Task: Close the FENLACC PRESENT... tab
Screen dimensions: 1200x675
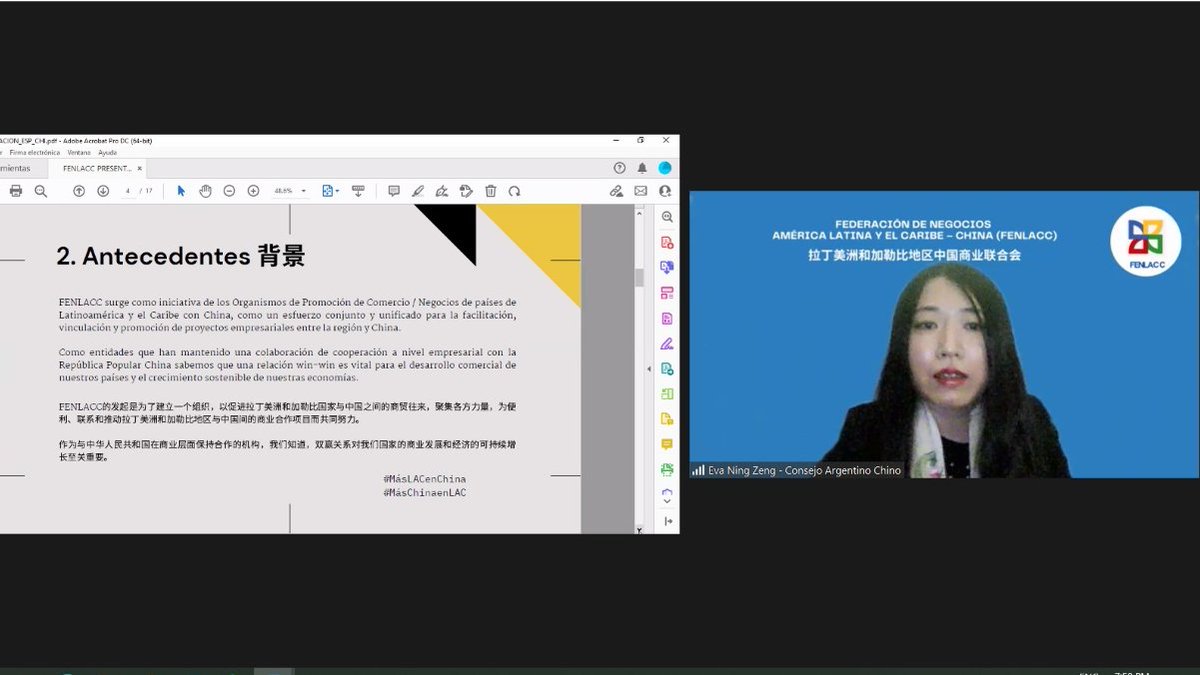Action: (140, 168)
